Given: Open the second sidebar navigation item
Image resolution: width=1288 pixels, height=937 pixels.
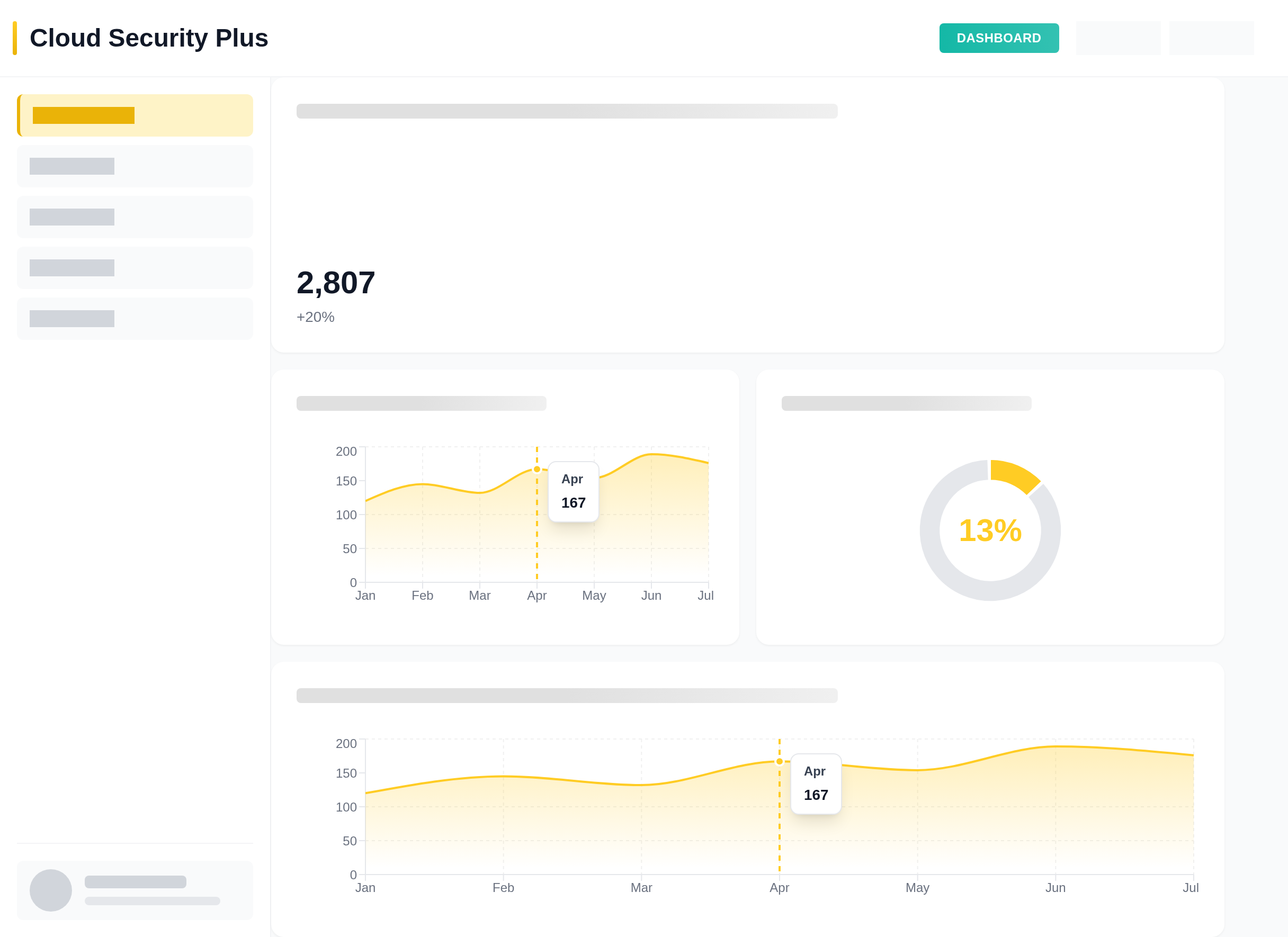Looking at the screenshot, I should pos(135,166).
